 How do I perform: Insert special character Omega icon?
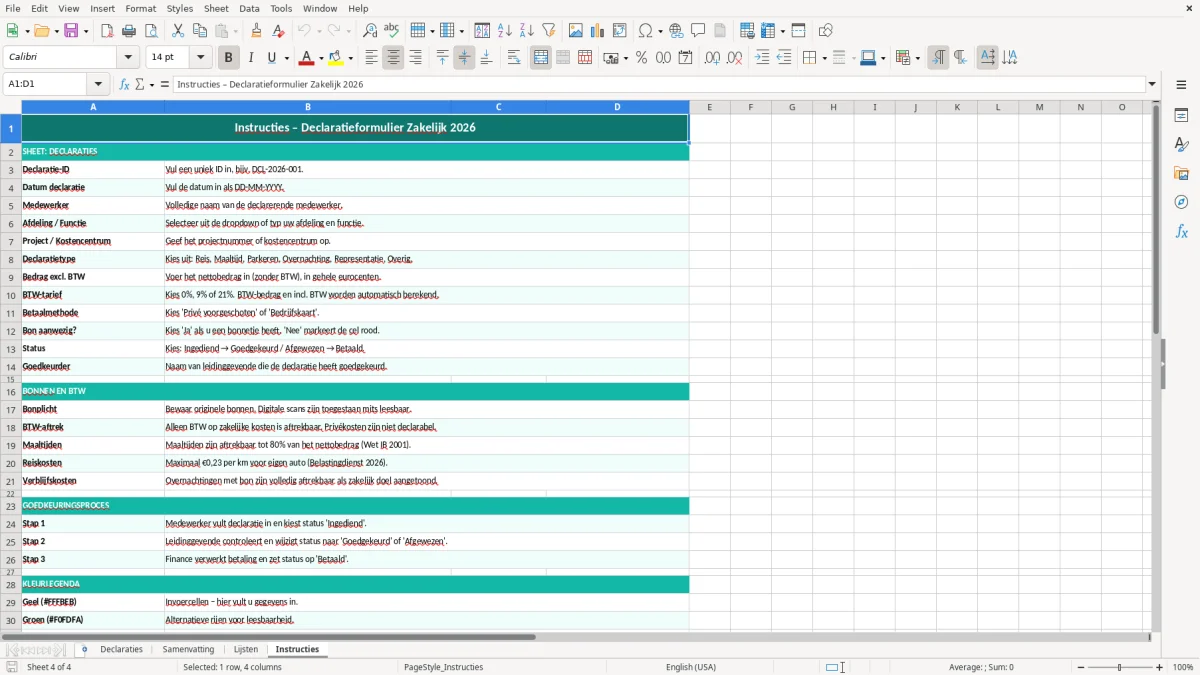click(645, 31)
